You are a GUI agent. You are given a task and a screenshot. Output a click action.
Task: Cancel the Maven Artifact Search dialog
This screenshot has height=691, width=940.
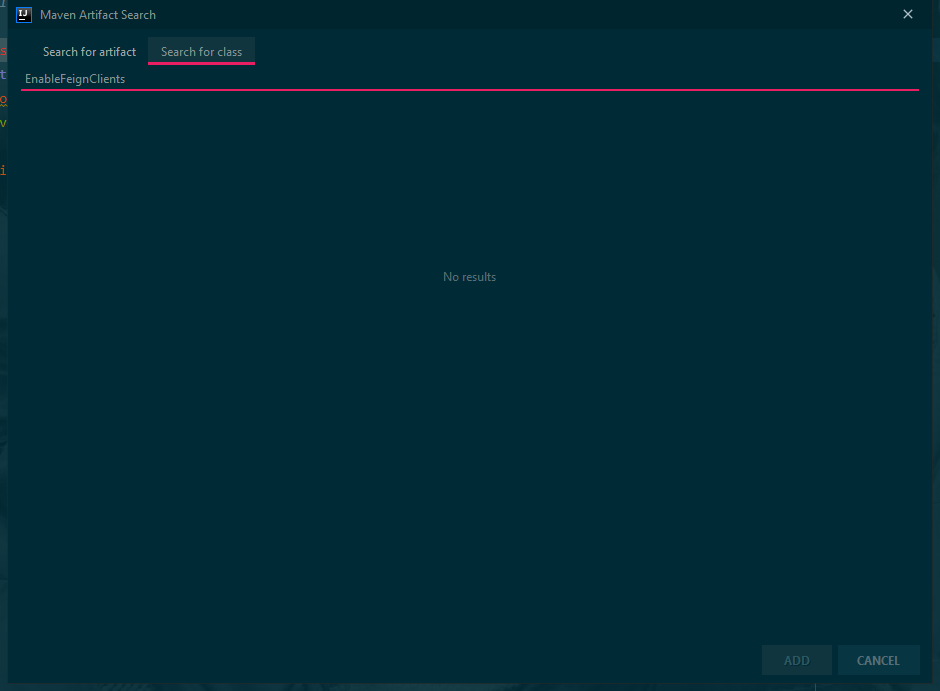(878, 660)
